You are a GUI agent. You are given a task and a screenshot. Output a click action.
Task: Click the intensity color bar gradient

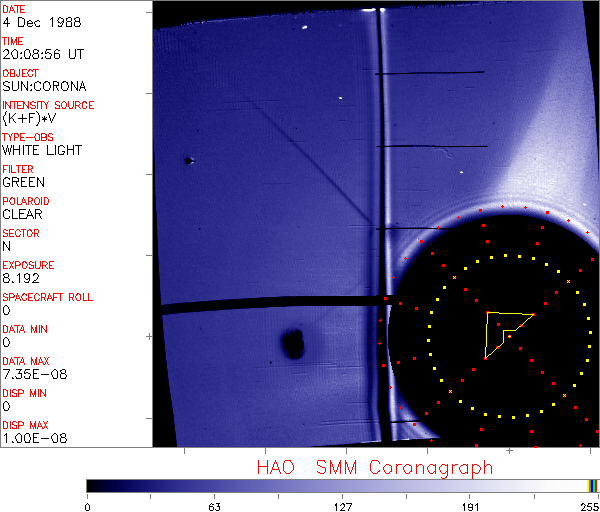coord(342,486)
